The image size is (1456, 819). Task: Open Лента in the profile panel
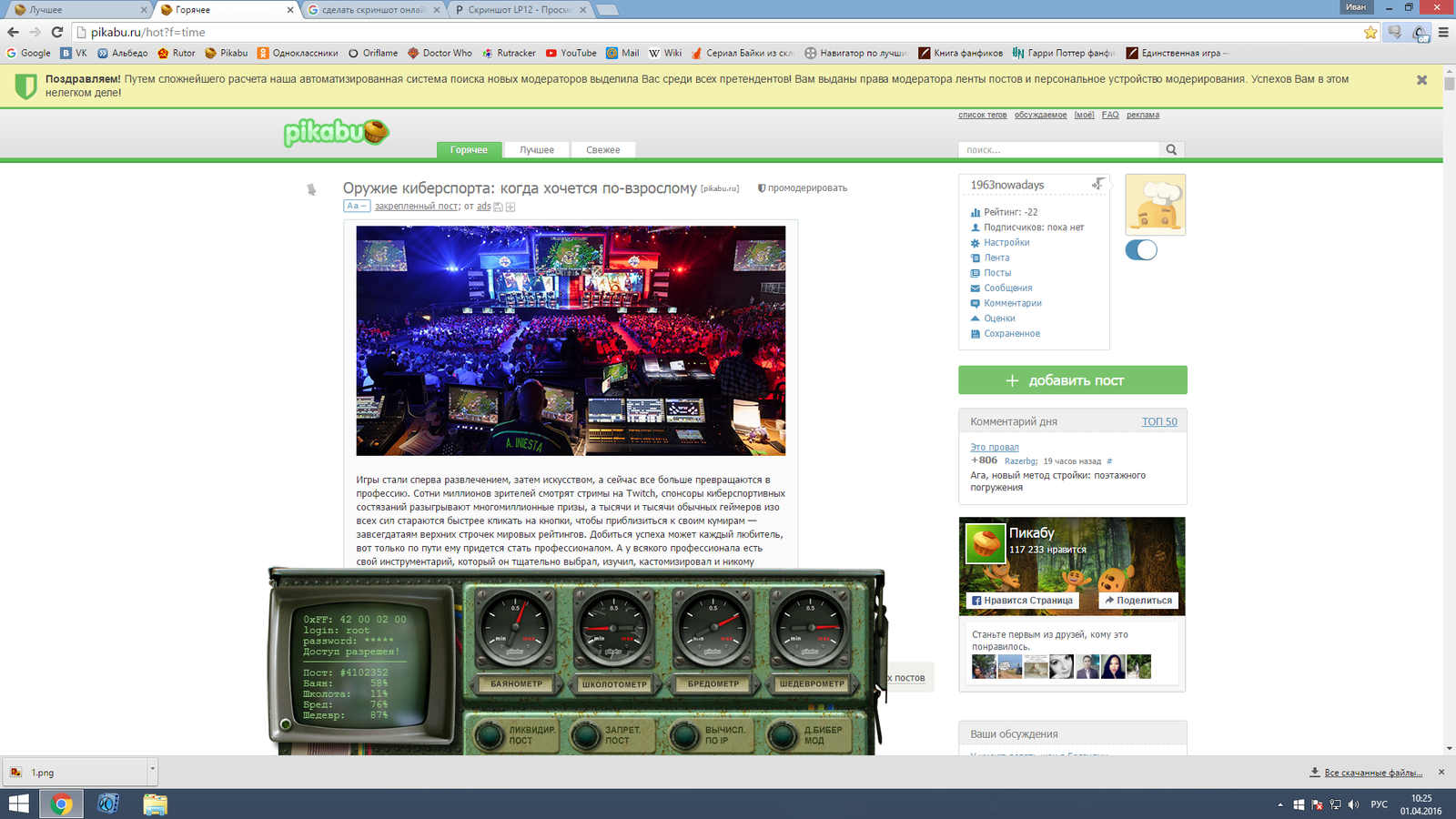[x=996, y=258]
